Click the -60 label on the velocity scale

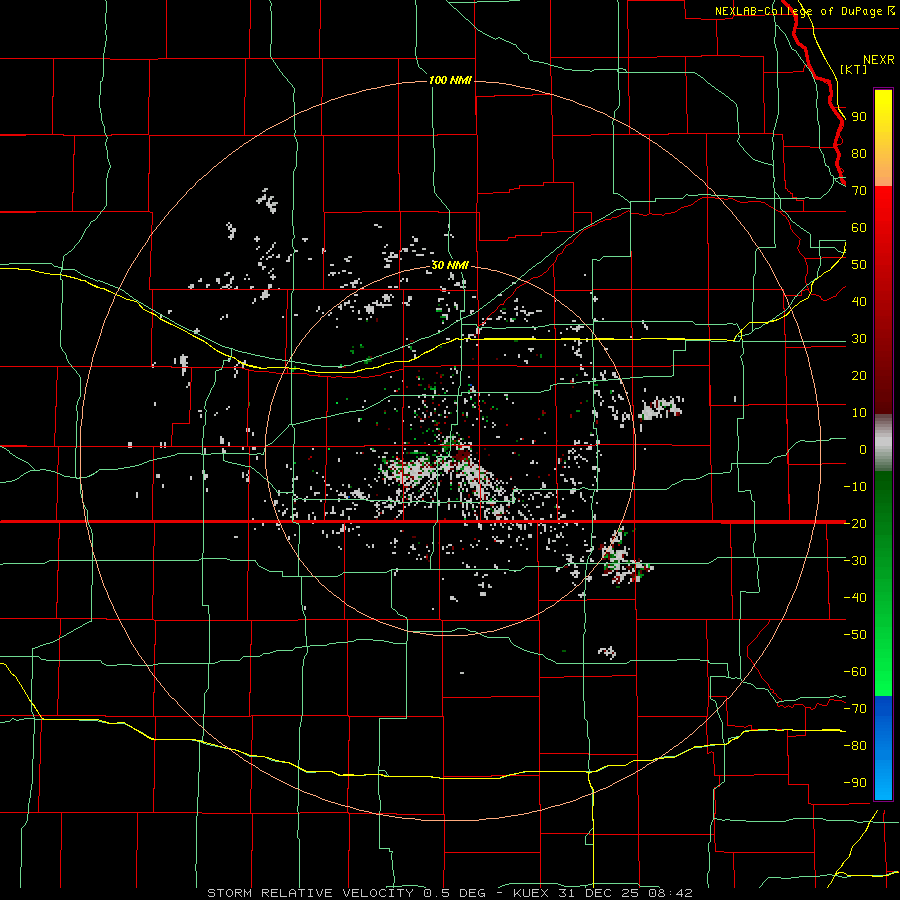(855, 672)
